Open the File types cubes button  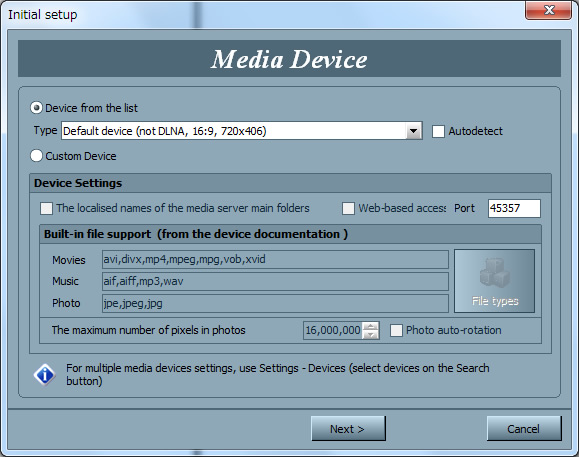click(x=494, y=281)
